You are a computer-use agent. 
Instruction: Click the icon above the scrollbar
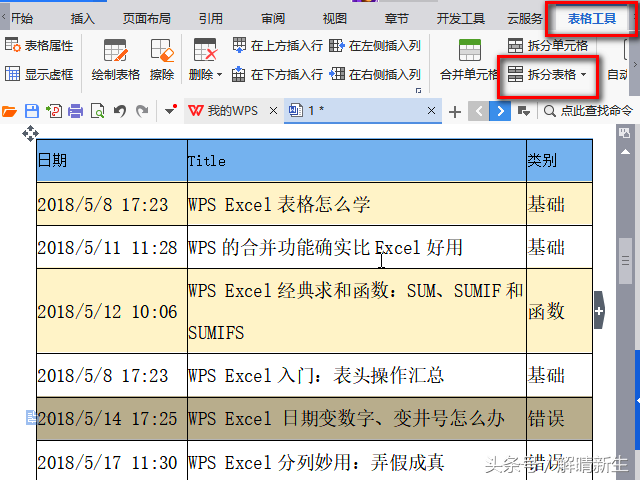[x=624, y=132]
